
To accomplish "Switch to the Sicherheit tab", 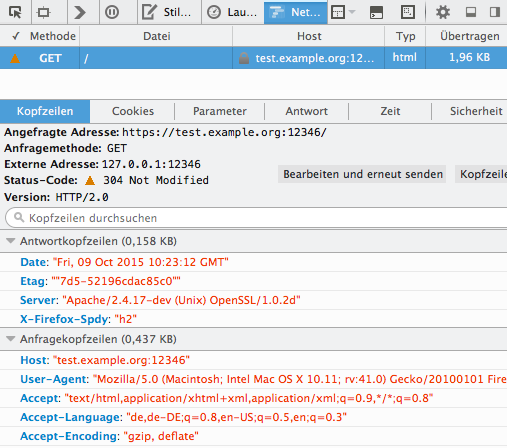I will point(476,111).
